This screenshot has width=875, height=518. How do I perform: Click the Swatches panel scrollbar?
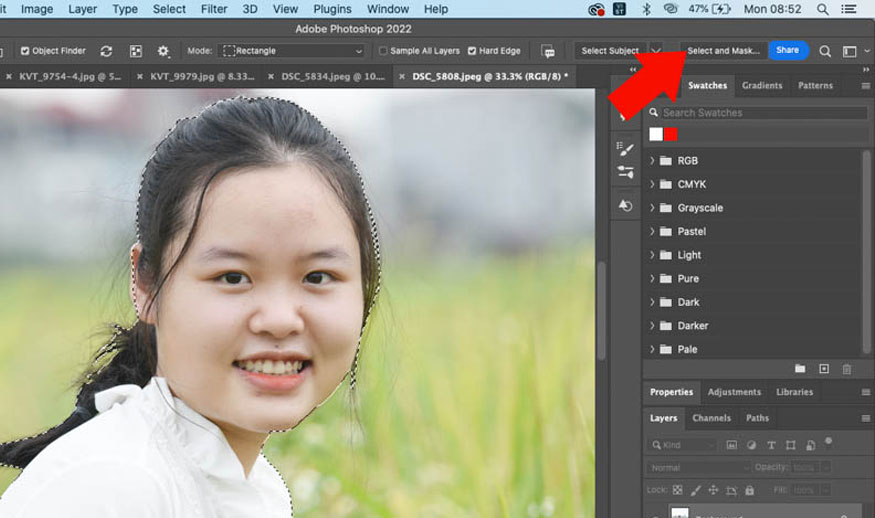pyautogui.click(x=866, y=251)
